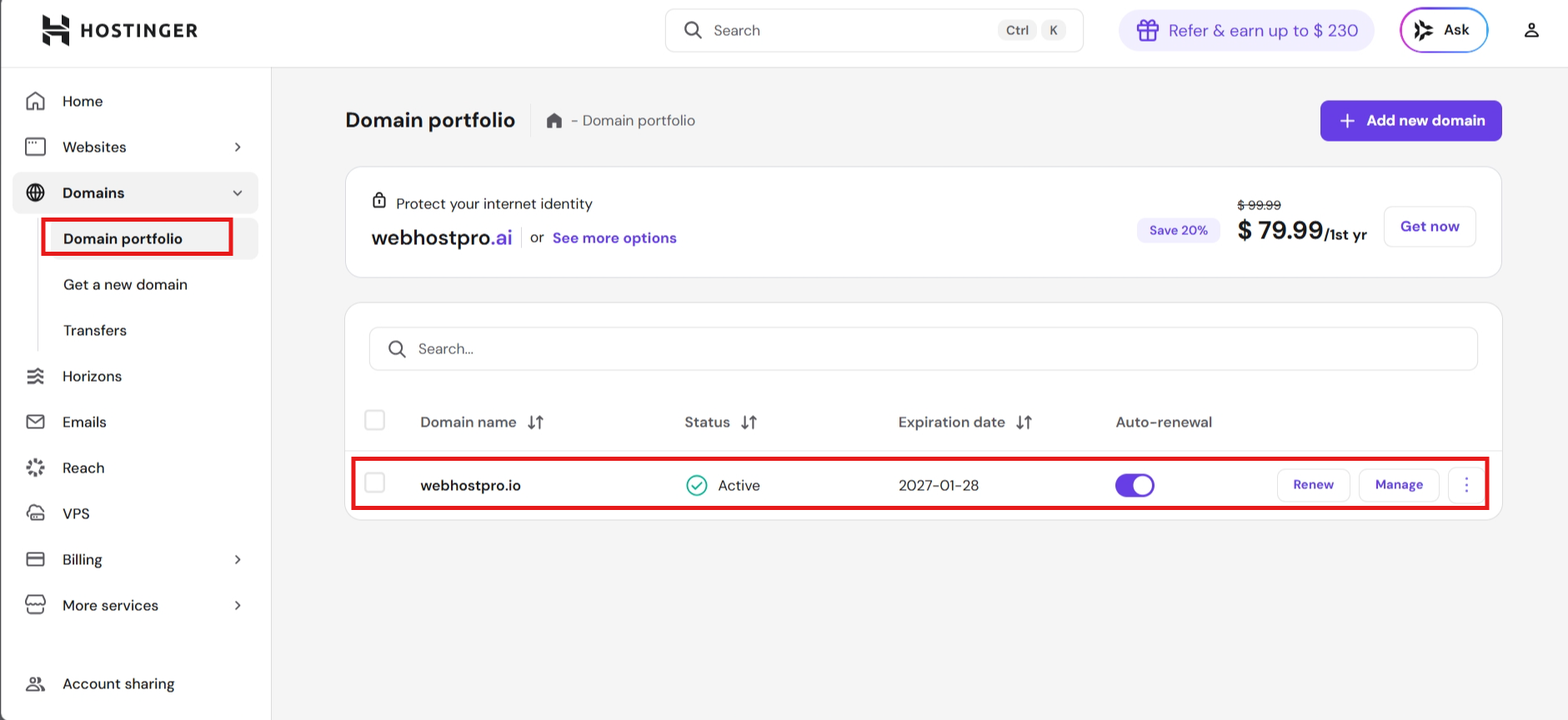Focus the top global Search field
1568x720 pixels.
(x=874, y=30)
